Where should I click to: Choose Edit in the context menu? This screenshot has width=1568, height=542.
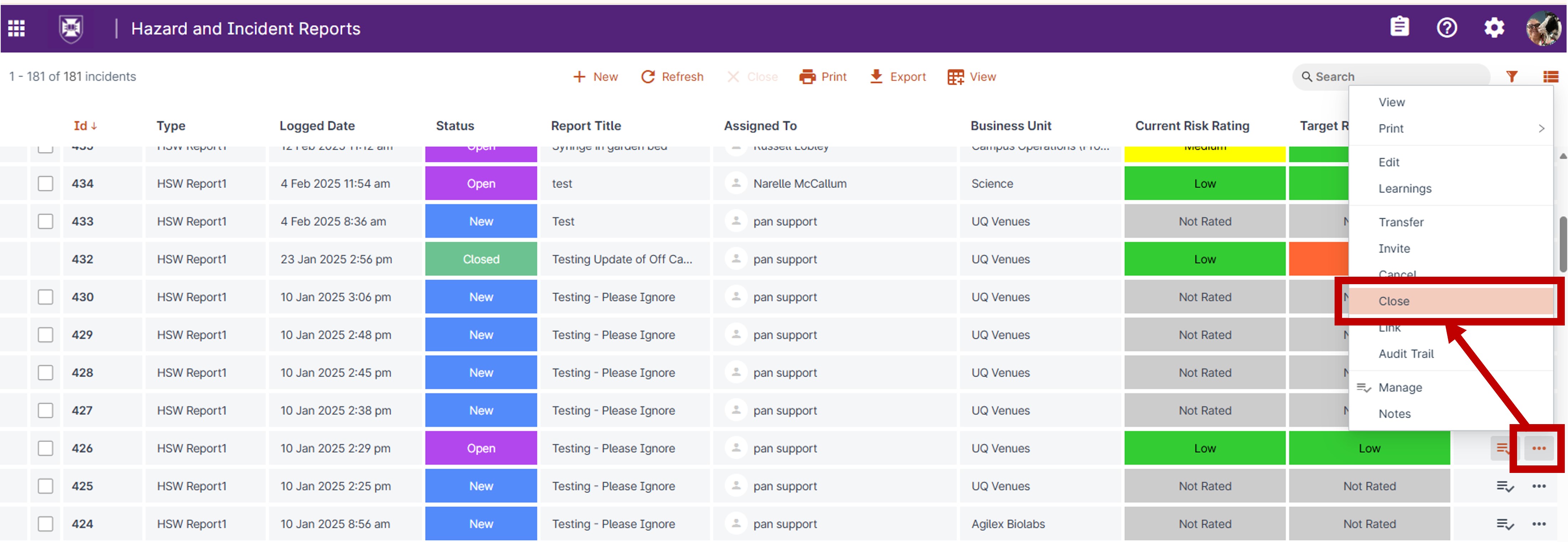(1451, 162)
